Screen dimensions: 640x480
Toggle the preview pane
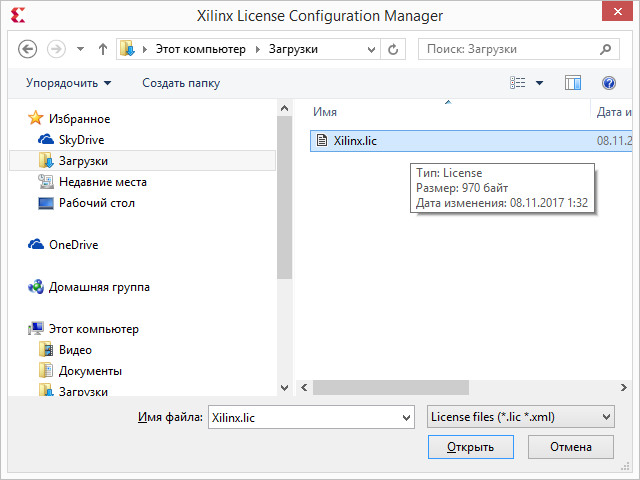(573, 83)
